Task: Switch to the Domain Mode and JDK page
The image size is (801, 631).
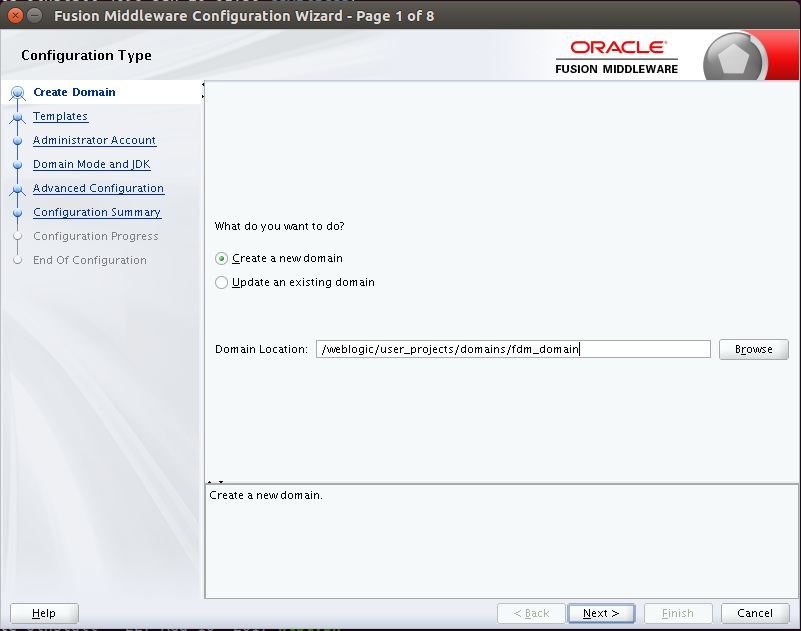Action: pyautogui.click(x=91, y=164)
